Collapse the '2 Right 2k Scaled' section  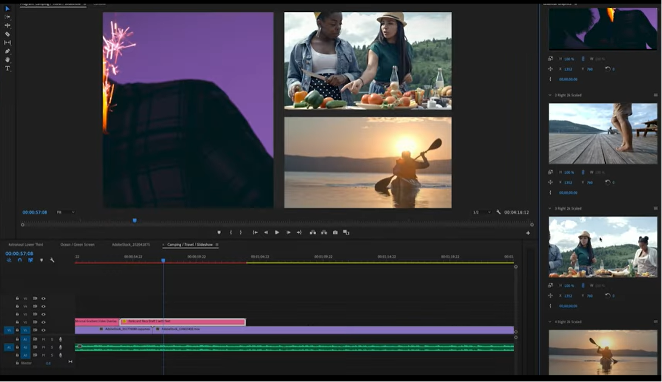tap(550, 95)
